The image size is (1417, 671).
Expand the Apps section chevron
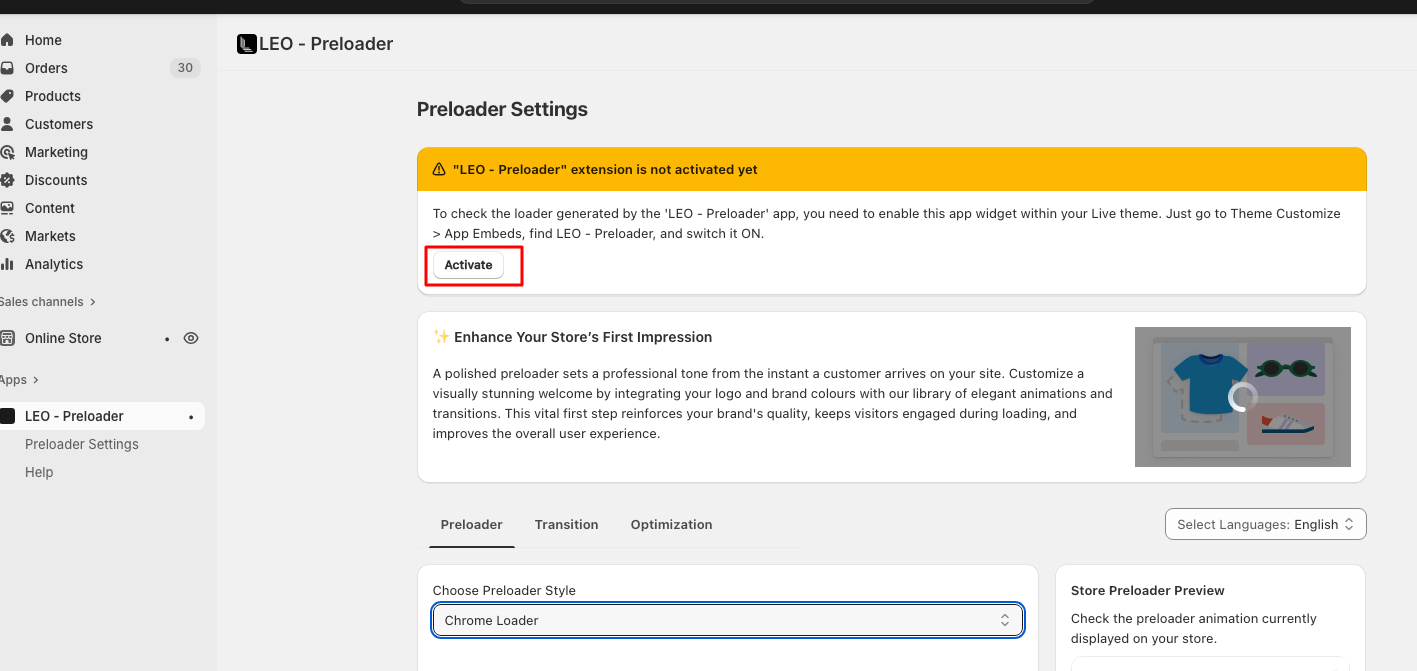(36, 380)
